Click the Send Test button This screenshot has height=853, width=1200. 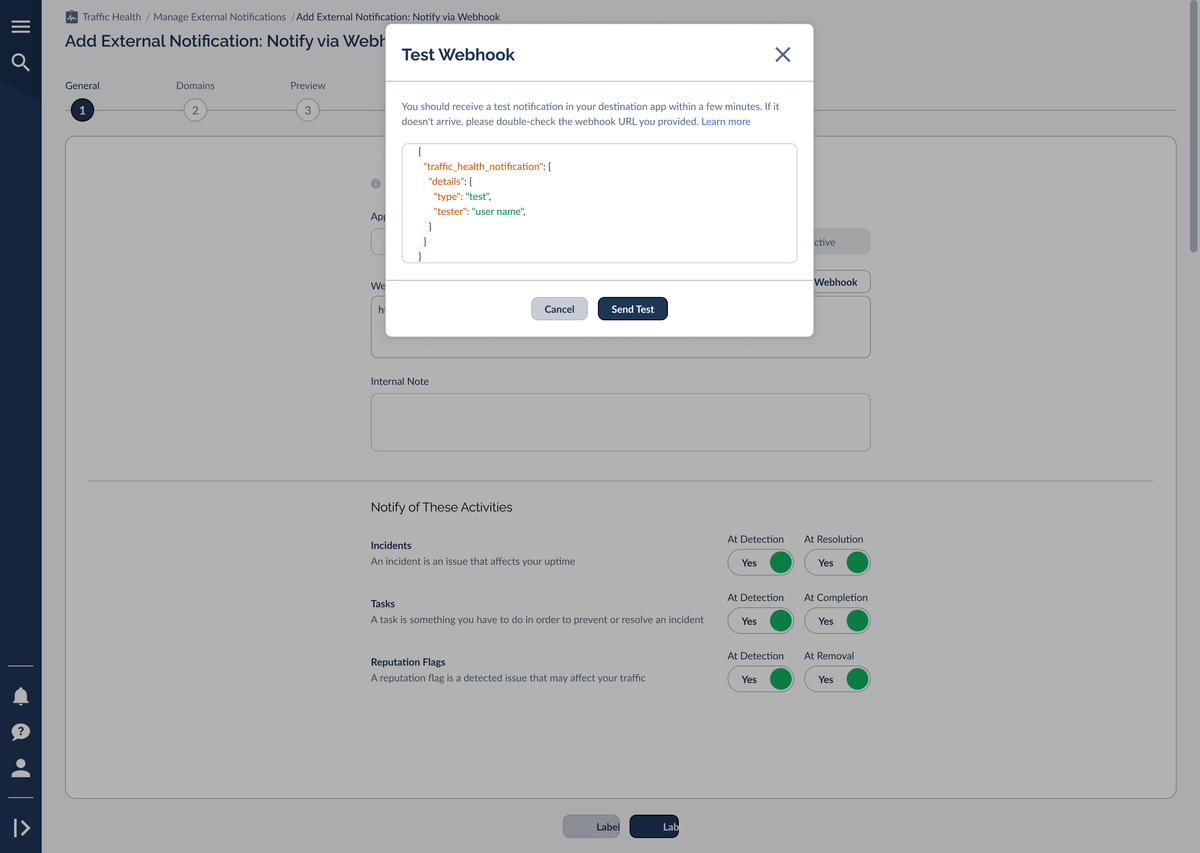[633, 309]
